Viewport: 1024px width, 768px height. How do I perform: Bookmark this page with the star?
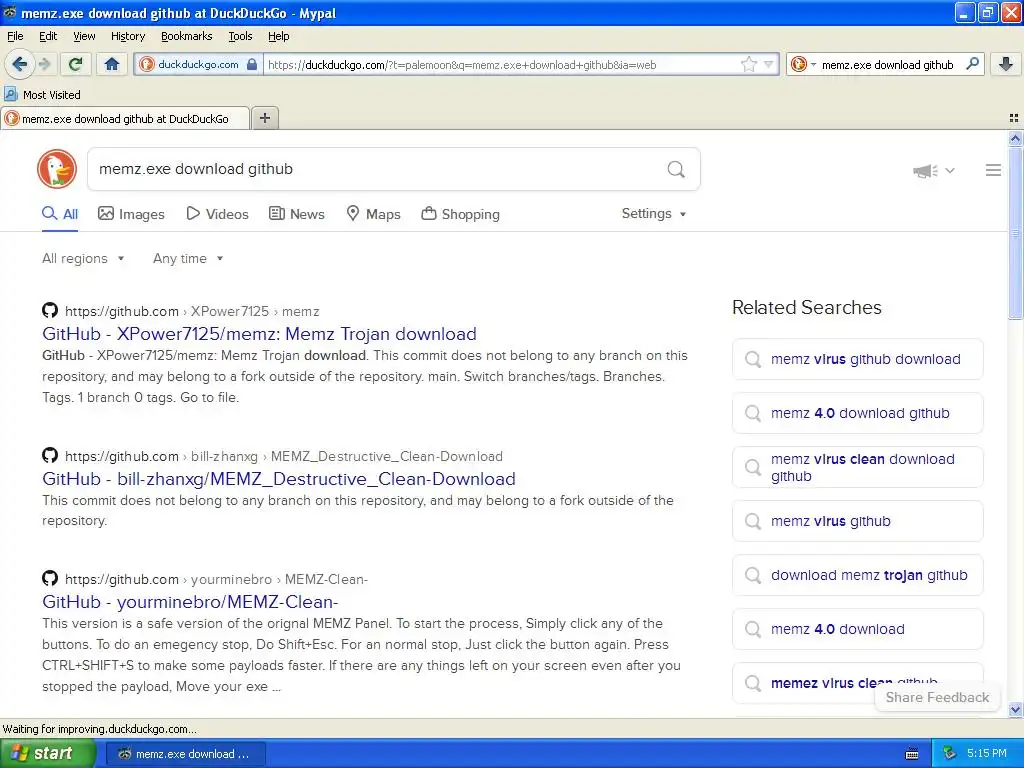(748, 64)
